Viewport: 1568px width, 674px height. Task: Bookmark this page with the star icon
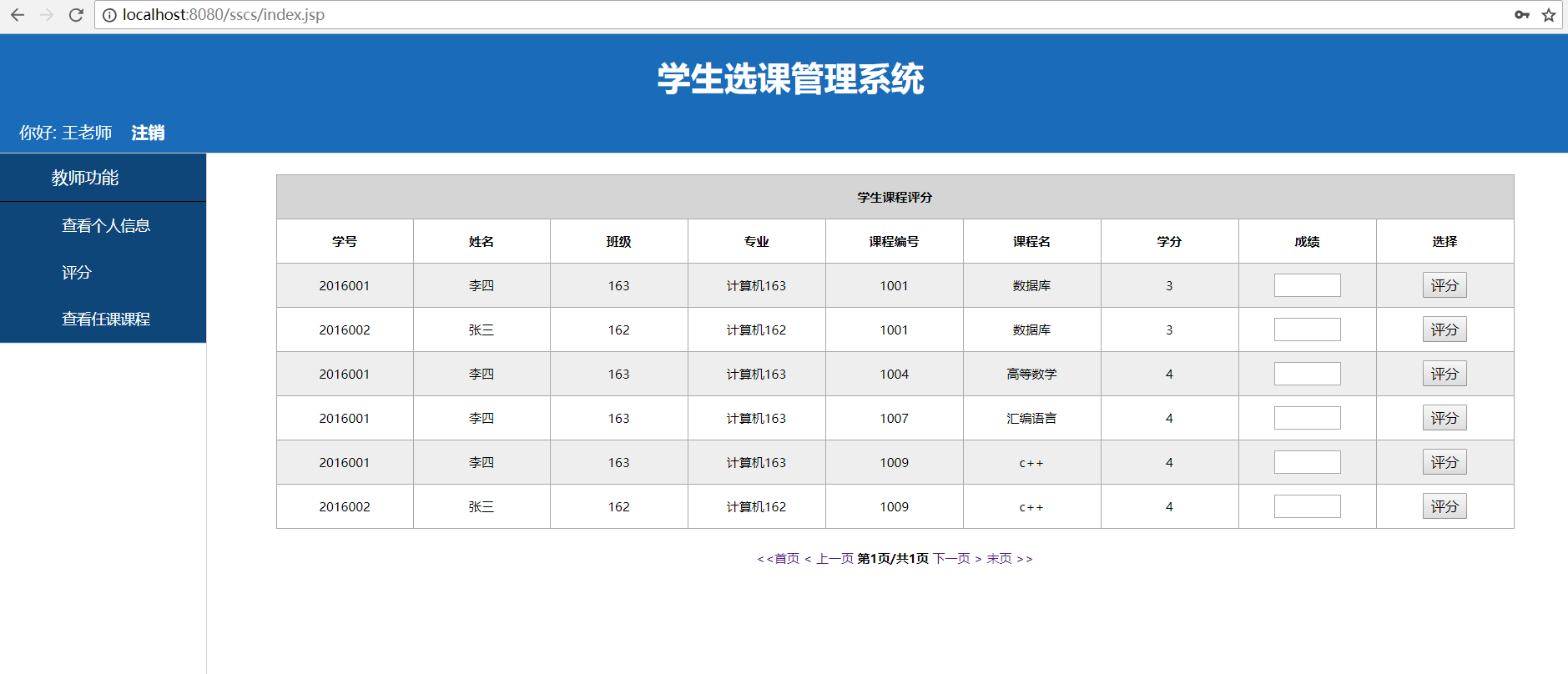click(x=1549, y=15)
